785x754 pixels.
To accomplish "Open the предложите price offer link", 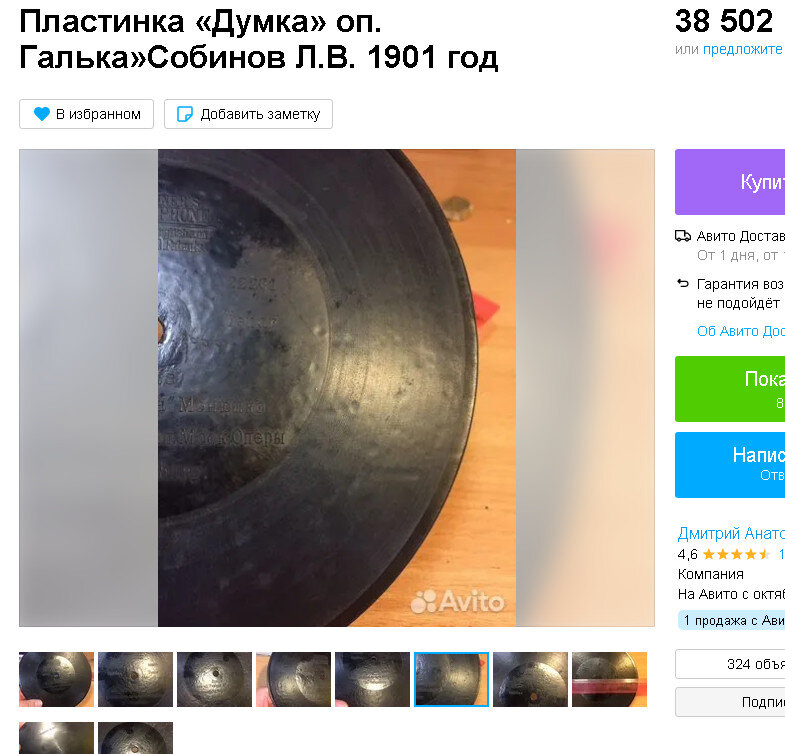I will [x=743, y=49].
